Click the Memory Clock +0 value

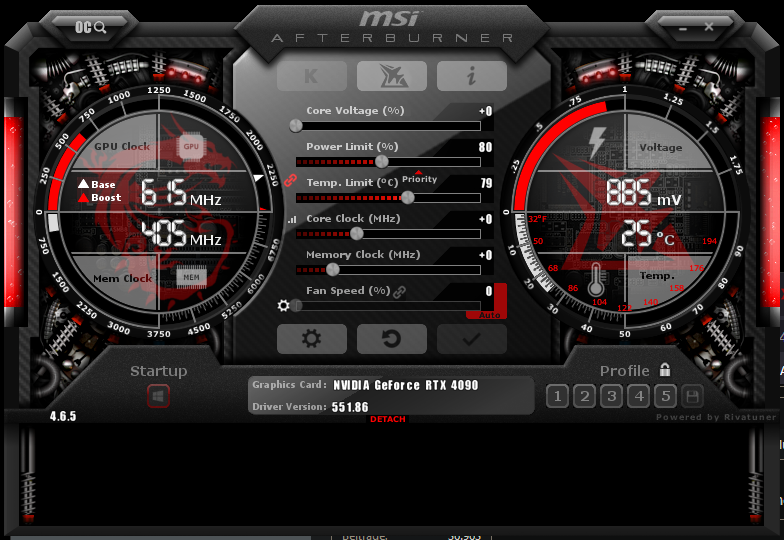pos(486,255)
